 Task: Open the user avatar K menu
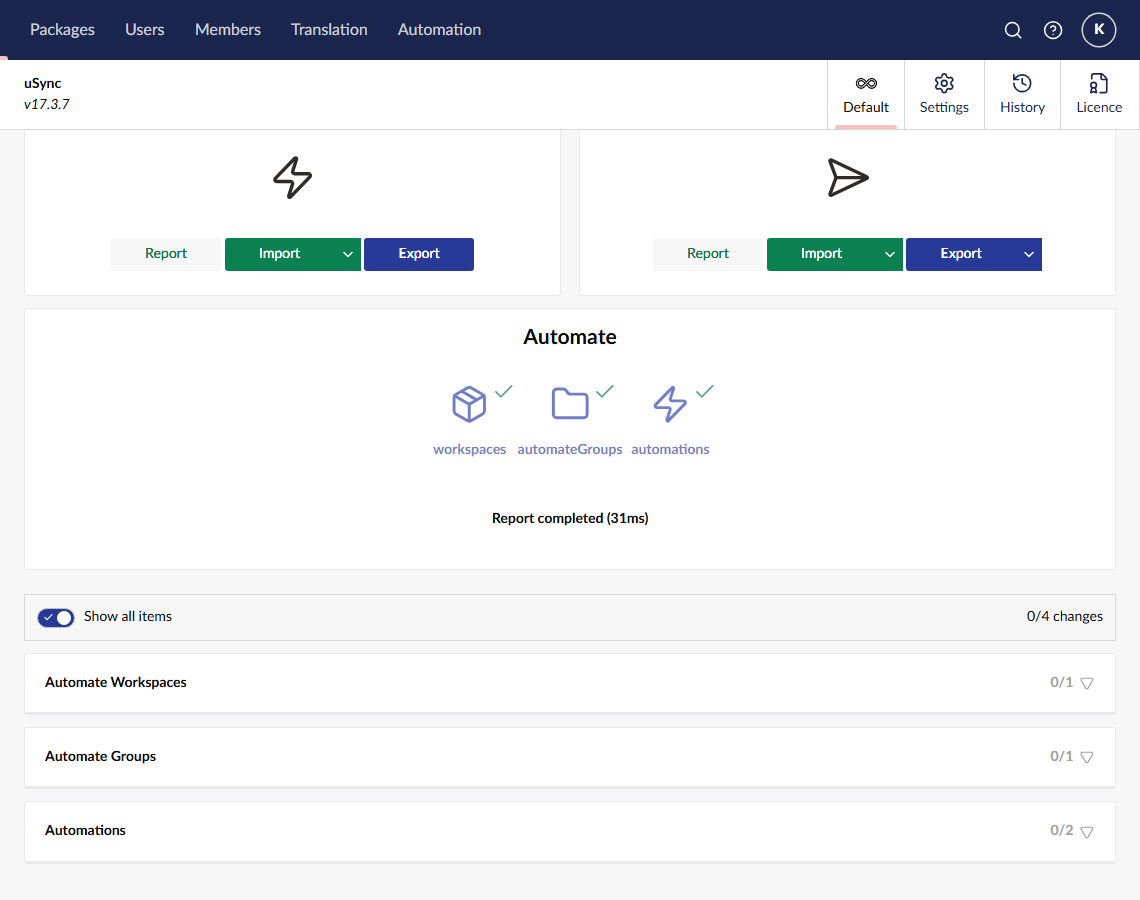coord(1099,30)
